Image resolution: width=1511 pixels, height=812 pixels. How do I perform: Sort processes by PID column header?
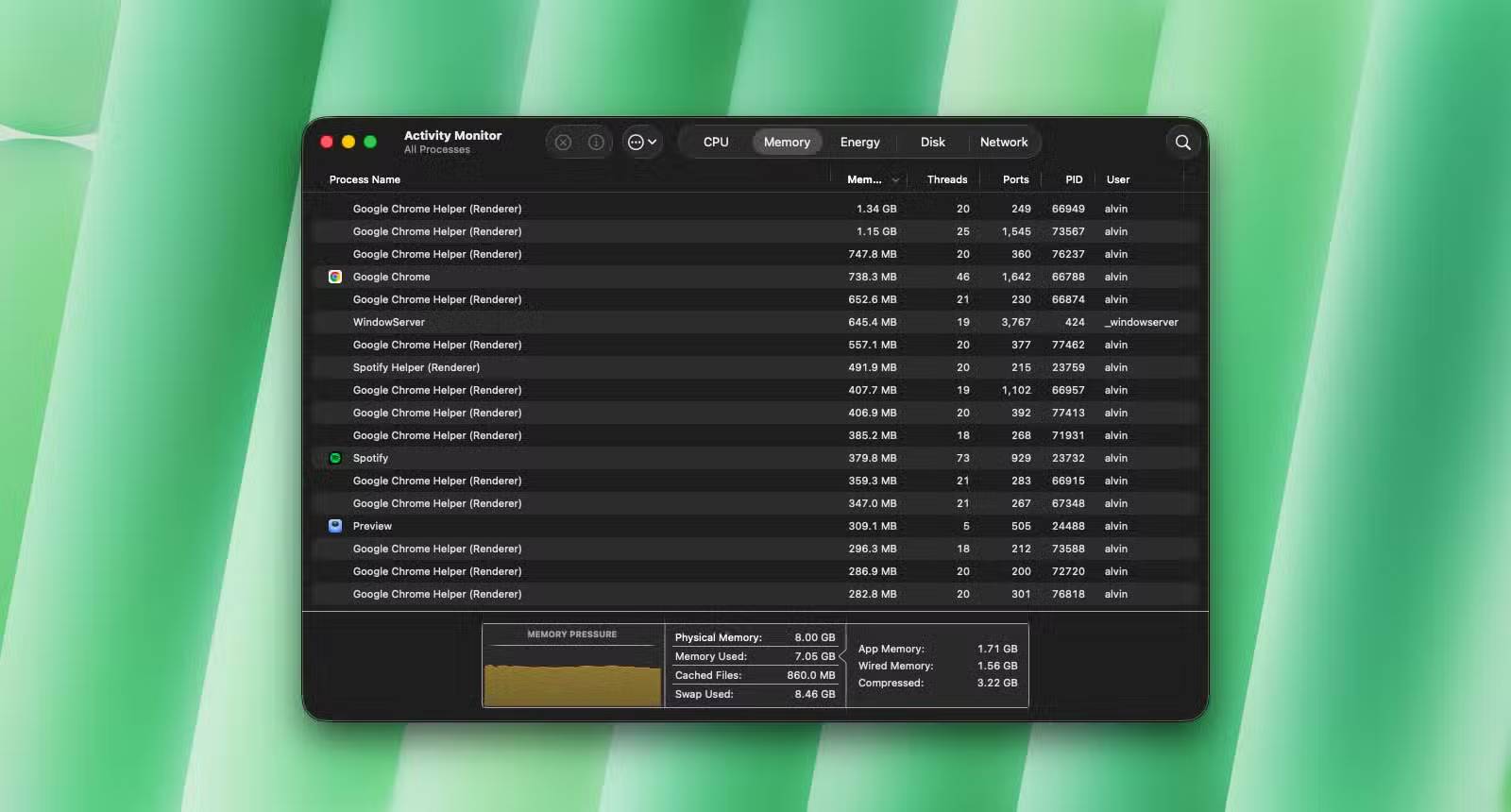(x=1074, y=179)
